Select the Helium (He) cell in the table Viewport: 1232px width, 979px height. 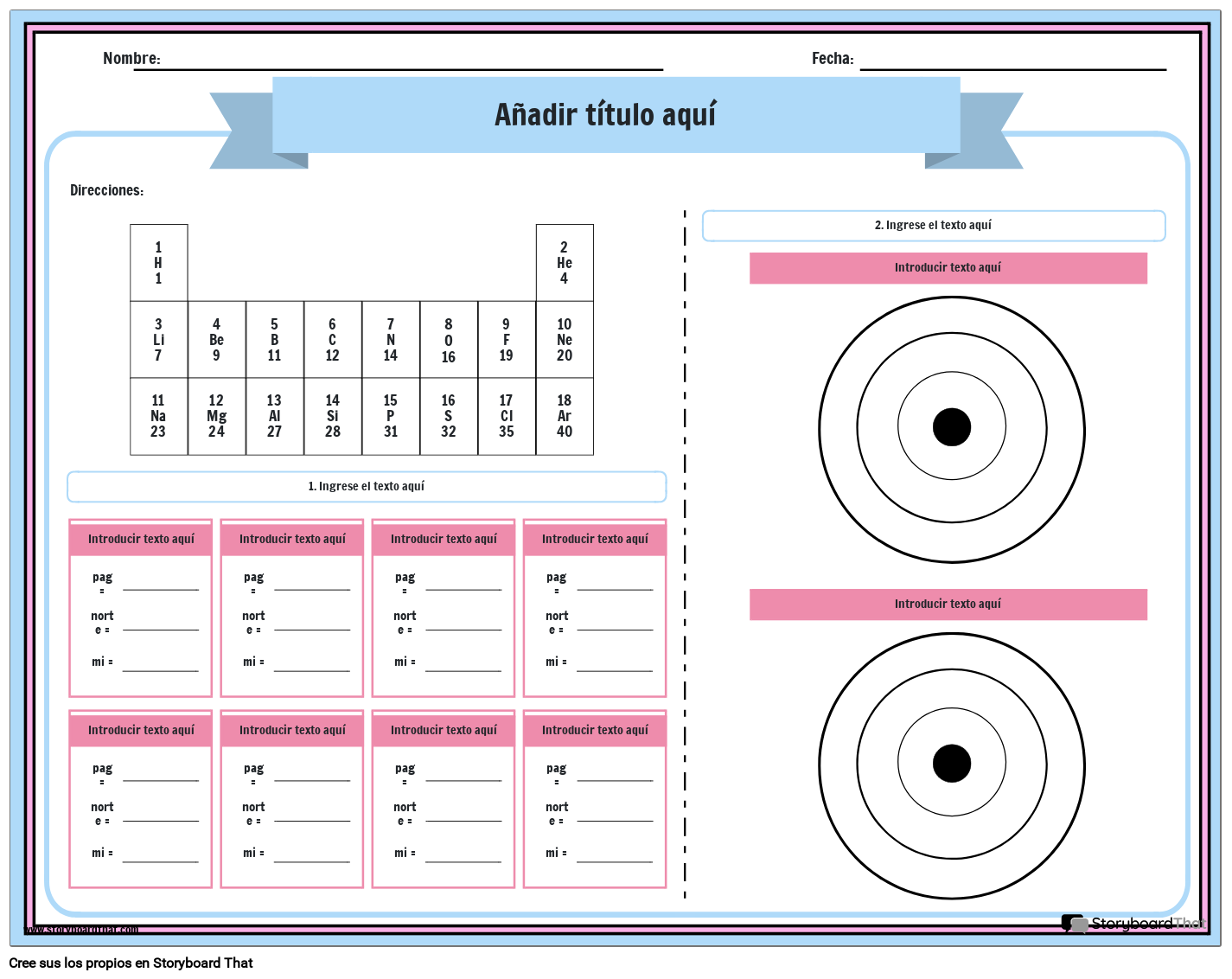[x=565, y=263]
